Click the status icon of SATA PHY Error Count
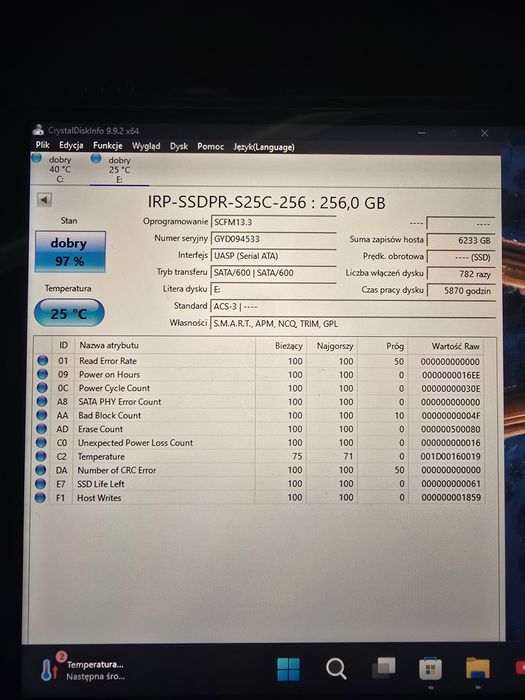525x700 pixels. [x=42, y=401]
